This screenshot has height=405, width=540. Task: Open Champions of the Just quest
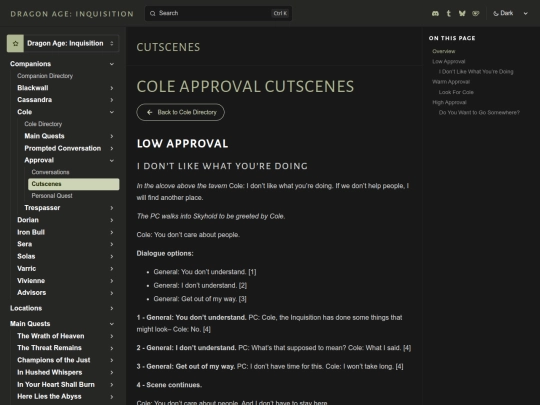pos(54,360)
